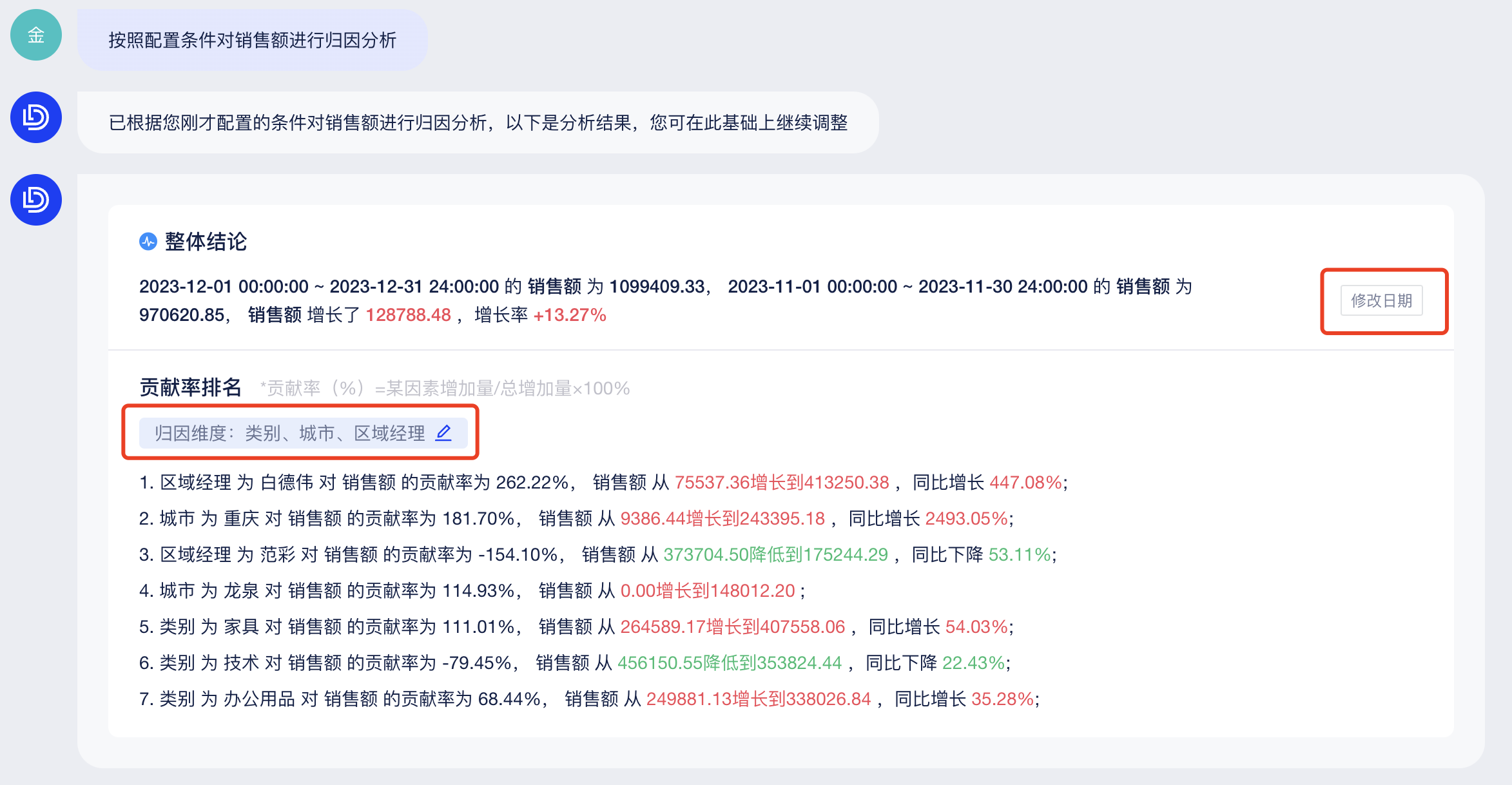Image resolution: width=1512 pixels, height=785 pixels.
Task: Click the pencil edit icon beside 归因维度
Action: point(443,432)
